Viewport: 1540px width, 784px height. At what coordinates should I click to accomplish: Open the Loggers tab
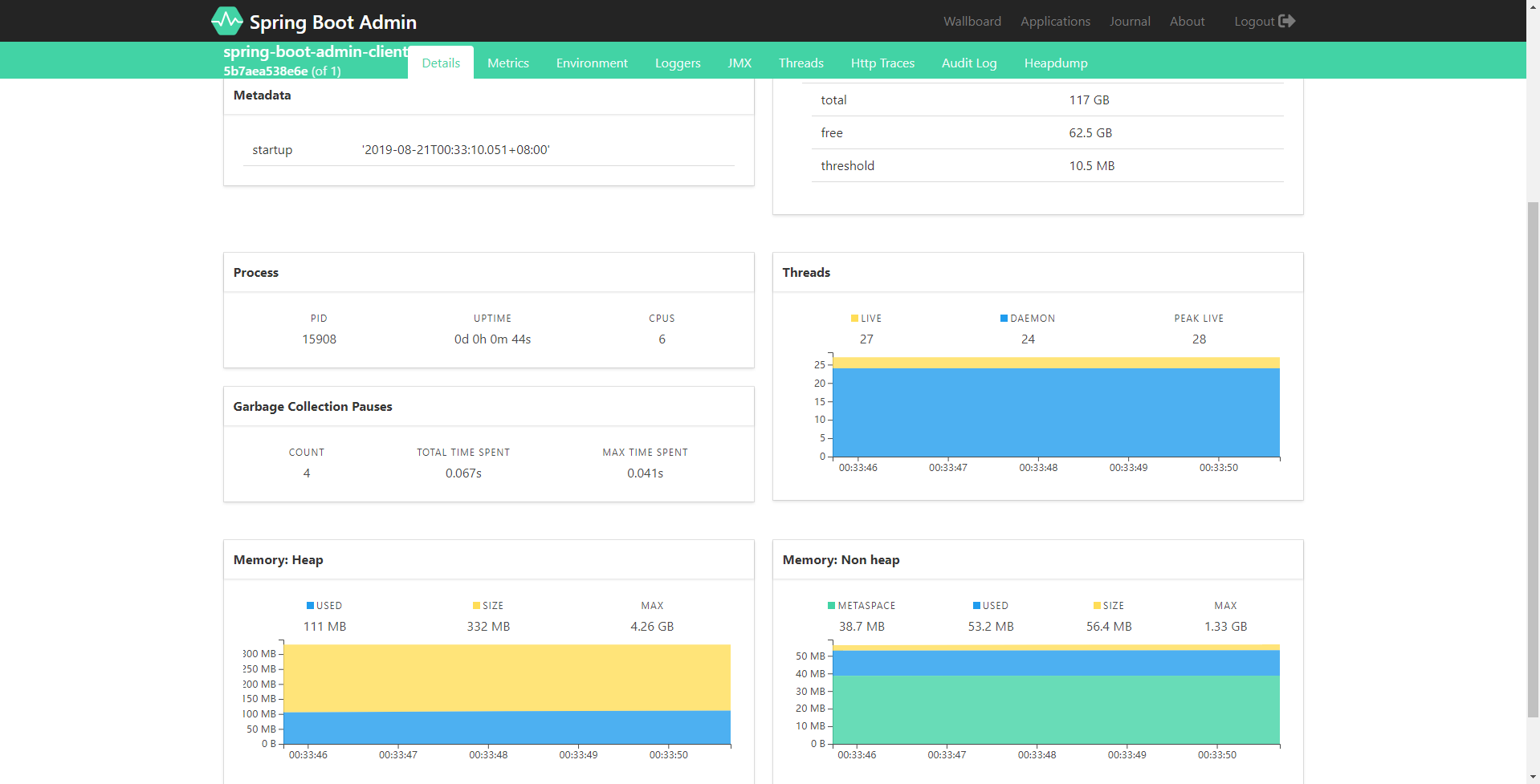tap(678, 63)
